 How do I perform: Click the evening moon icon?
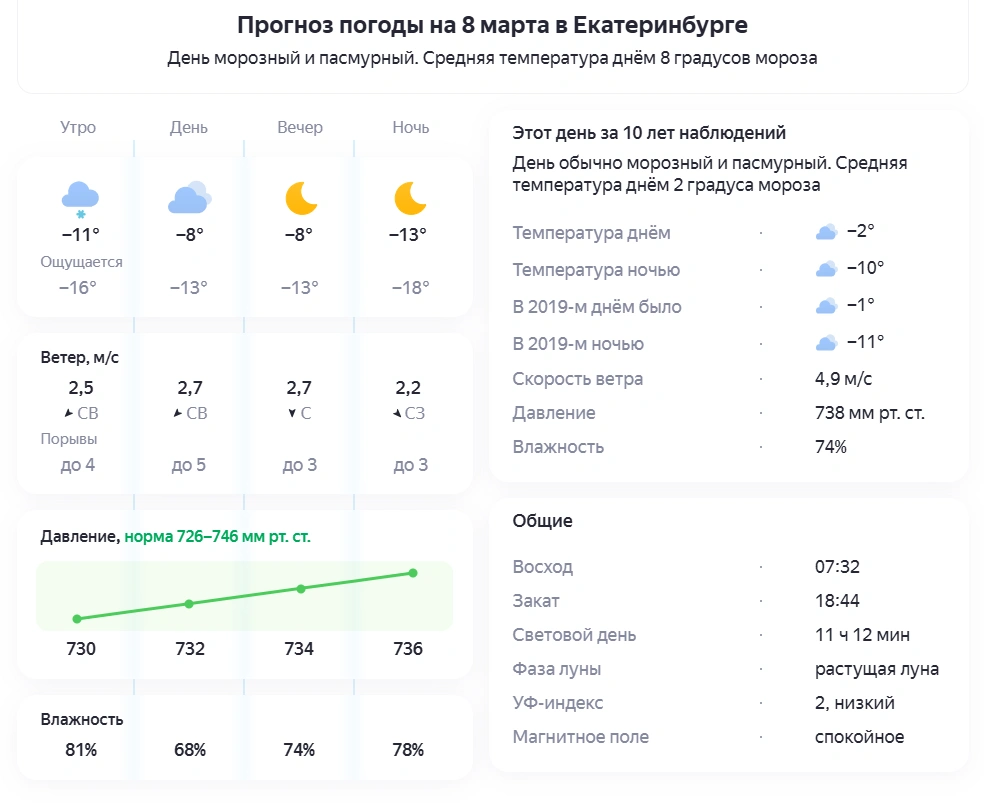tap(301, 198)
